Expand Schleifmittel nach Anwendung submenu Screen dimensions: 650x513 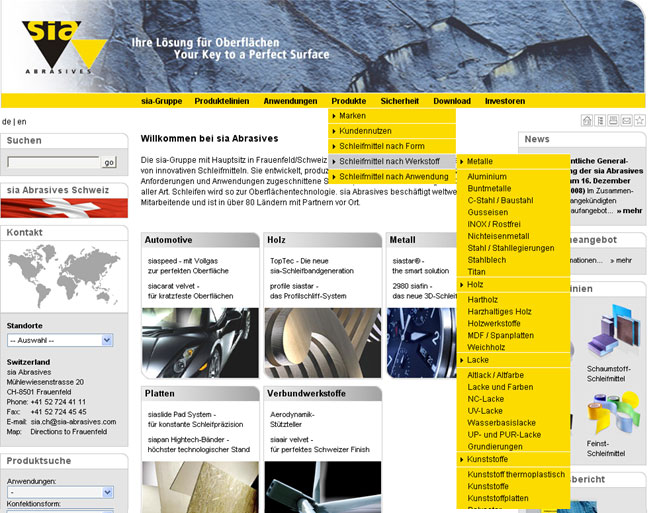(392, 177)
